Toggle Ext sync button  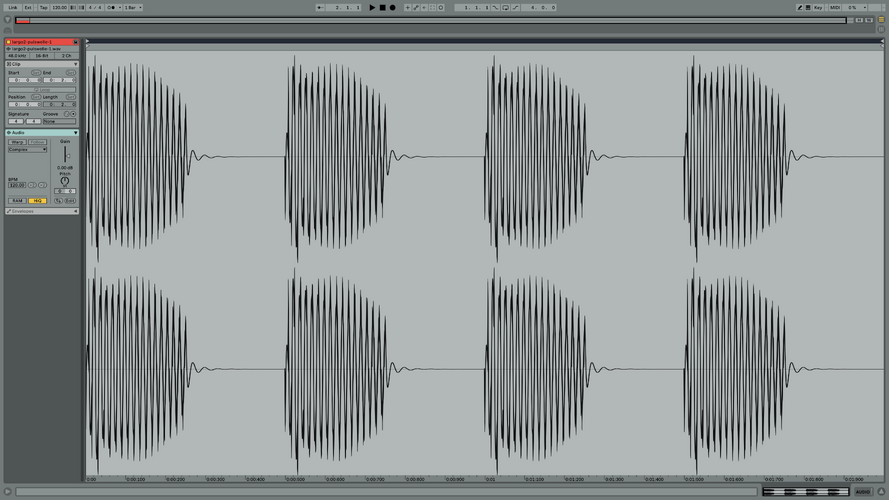(x=28, y=7)
